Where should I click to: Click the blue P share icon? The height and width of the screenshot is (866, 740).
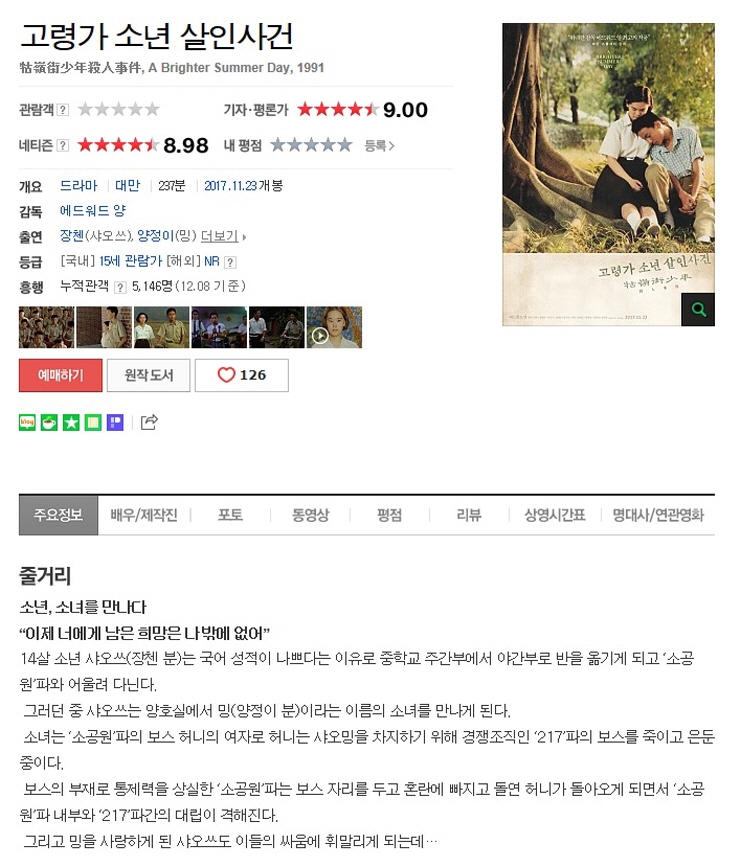coord(115,423)
